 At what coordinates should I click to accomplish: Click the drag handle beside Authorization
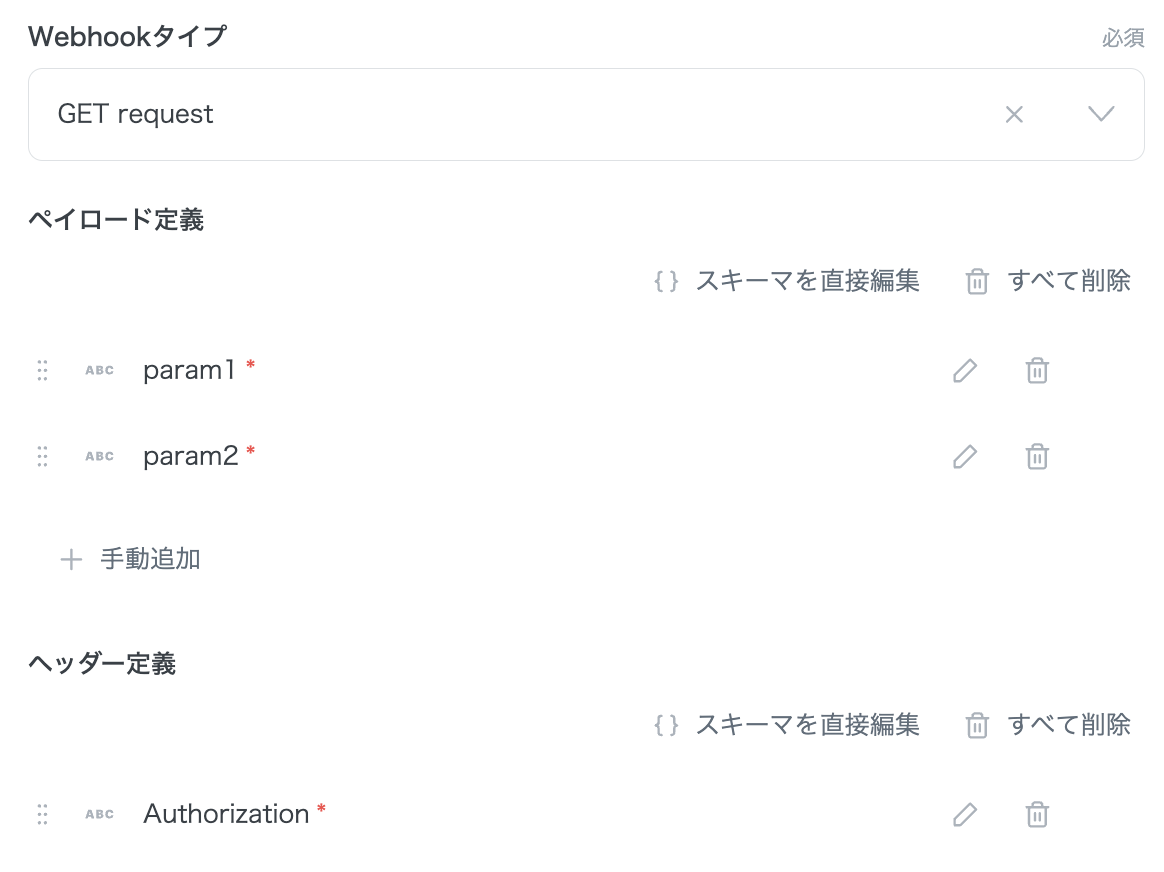tap(42, 815)
